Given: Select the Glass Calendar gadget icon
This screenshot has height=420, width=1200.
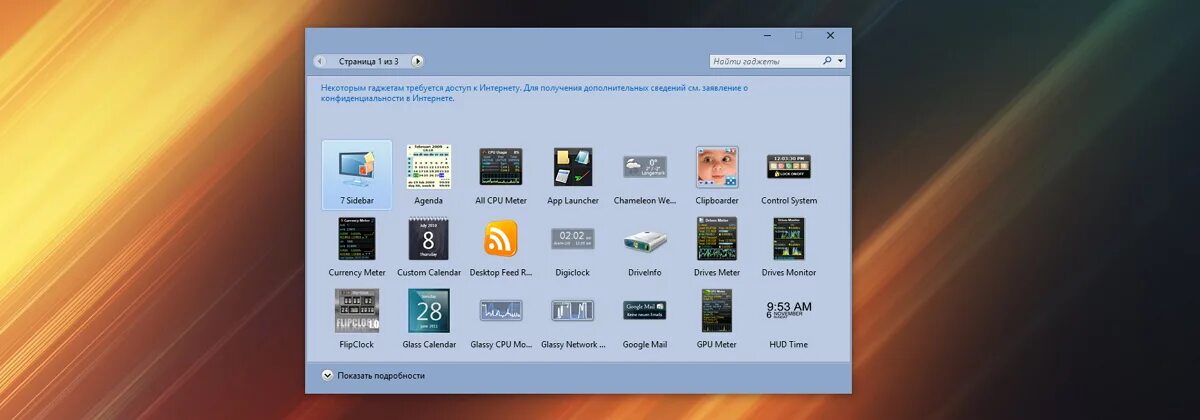Looking at the screenshot, I should pos(429,310).
